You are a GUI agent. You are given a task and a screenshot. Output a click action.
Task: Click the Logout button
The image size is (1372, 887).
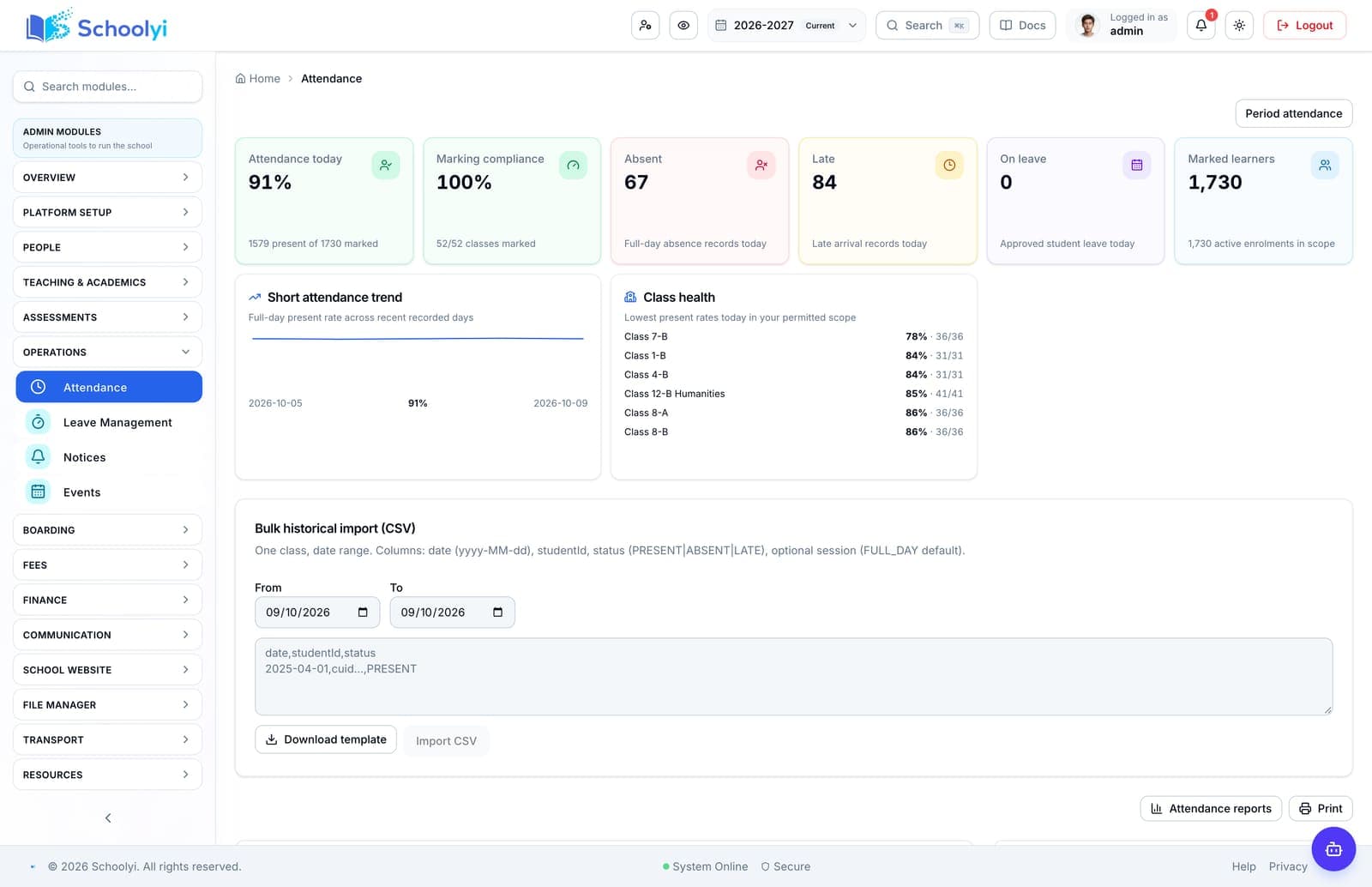tap(1304, 25)
